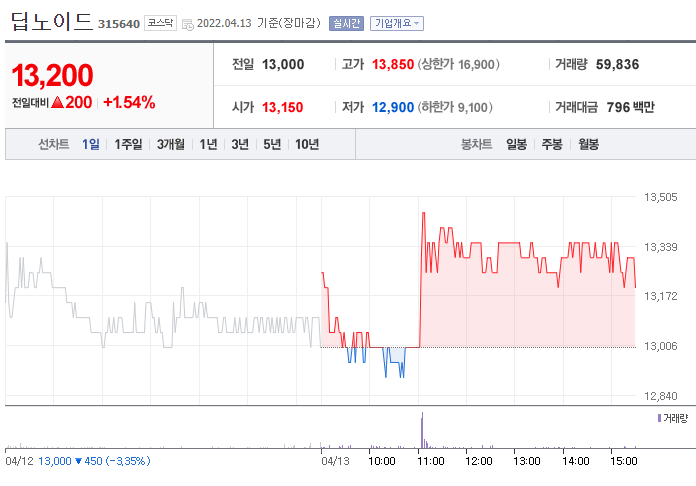Image resolution: width=696 pixels, height=486 pixels.
Task: Switch to the 월봉 candlestick chart
Action: pyautogui.click(x=588, y=144)
